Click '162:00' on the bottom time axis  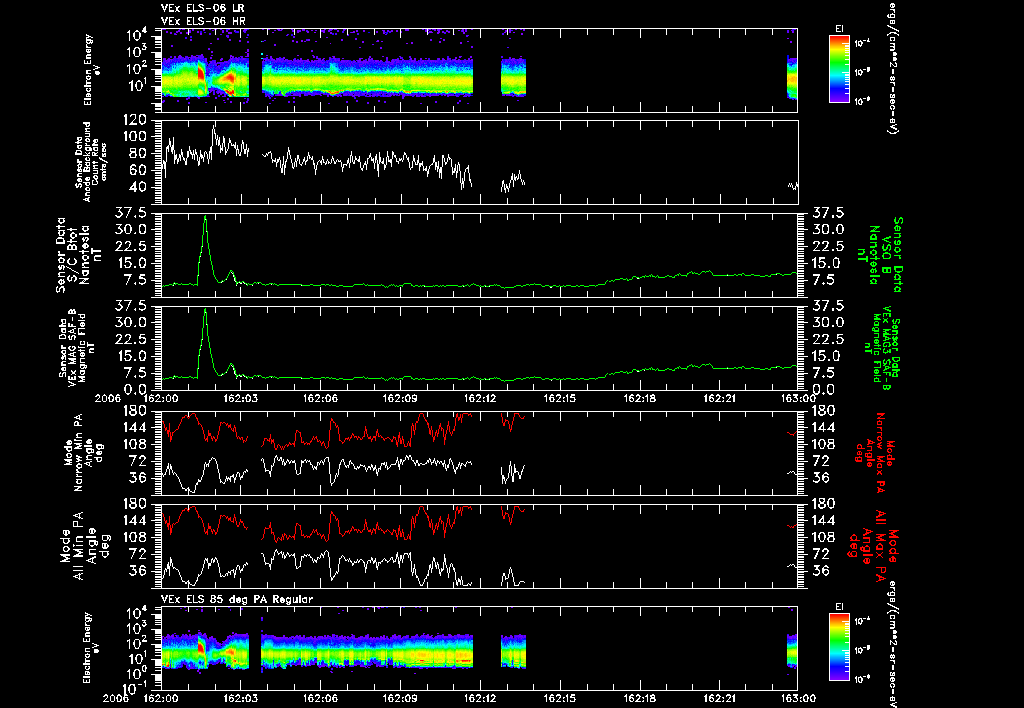(161, 698)
